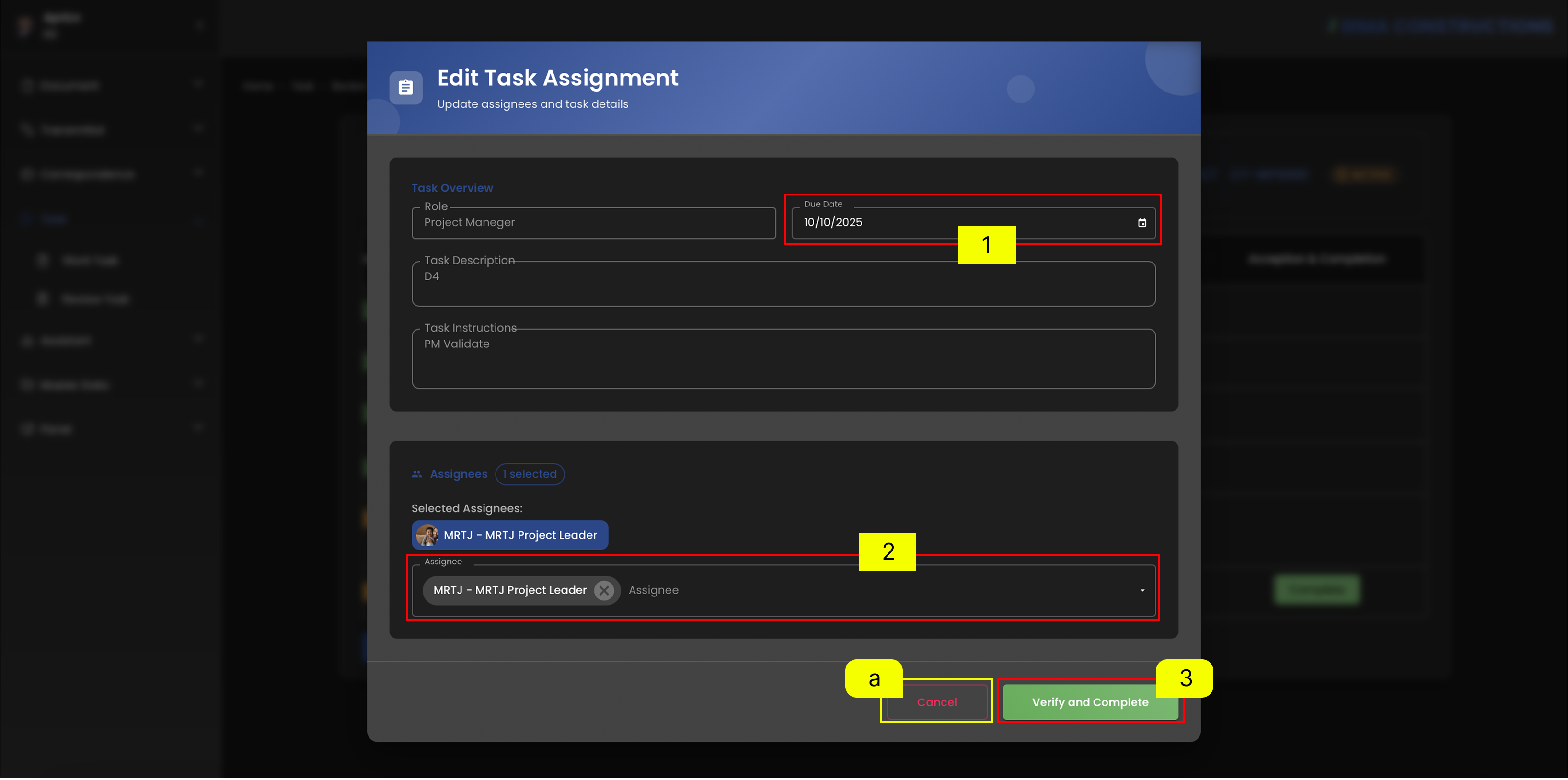Remove MRTJ Project Leader chip with X icon

coord(604,590)
